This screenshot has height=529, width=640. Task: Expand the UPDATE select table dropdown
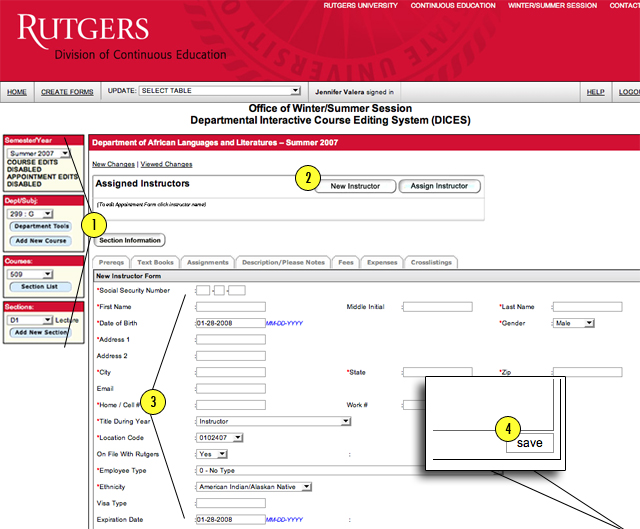(x=220, y=91)
